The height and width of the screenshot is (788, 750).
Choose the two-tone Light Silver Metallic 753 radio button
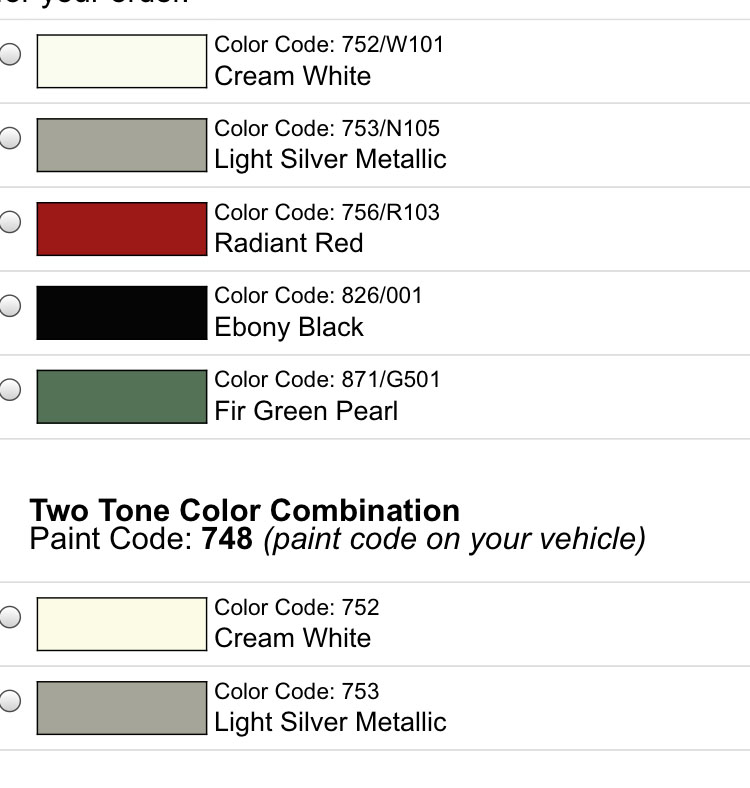click(9, 701)
